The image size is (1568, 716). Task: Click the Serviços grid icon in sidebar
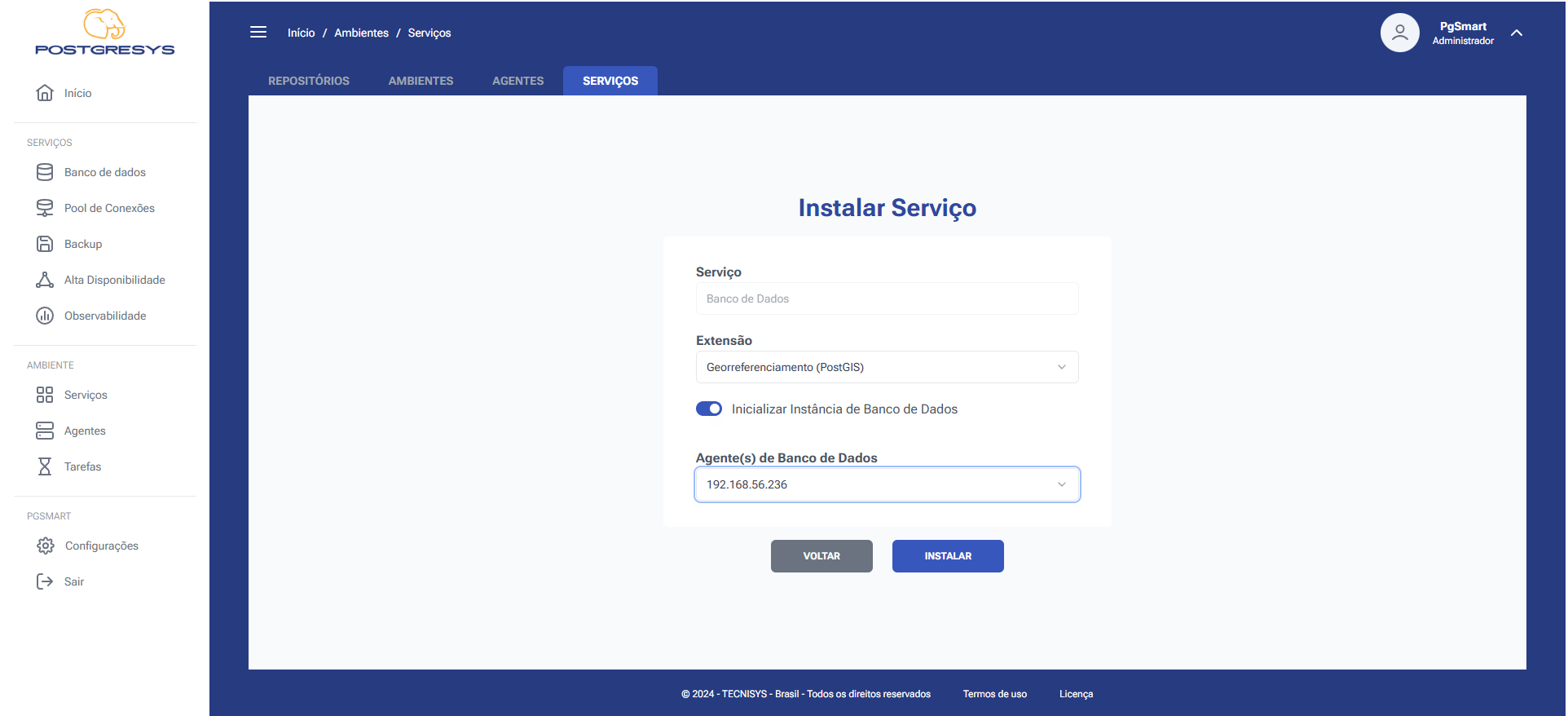coord(45,395)
